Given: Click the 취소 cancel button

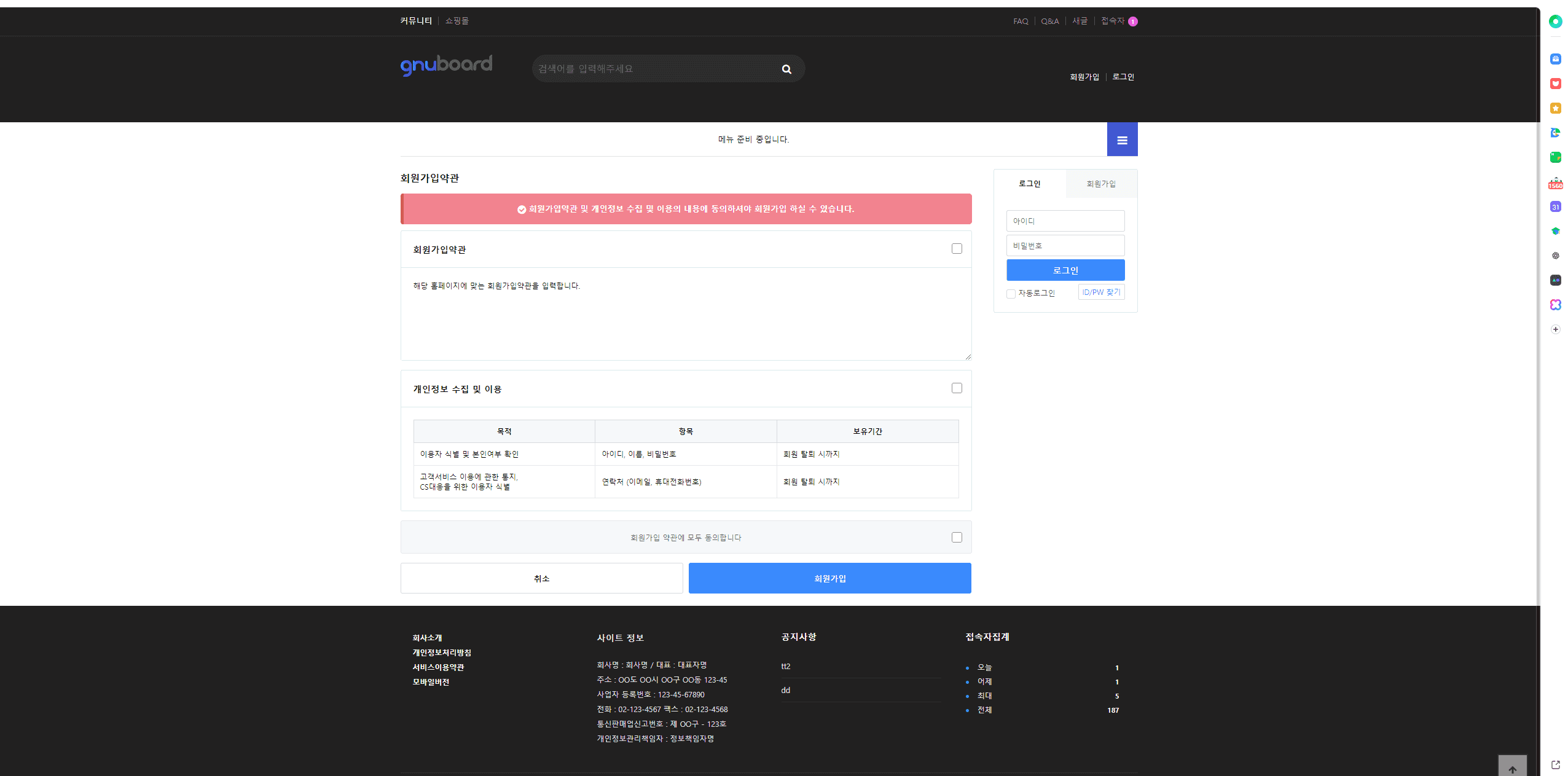Looking at the screenshot, I should pos(541,578).
